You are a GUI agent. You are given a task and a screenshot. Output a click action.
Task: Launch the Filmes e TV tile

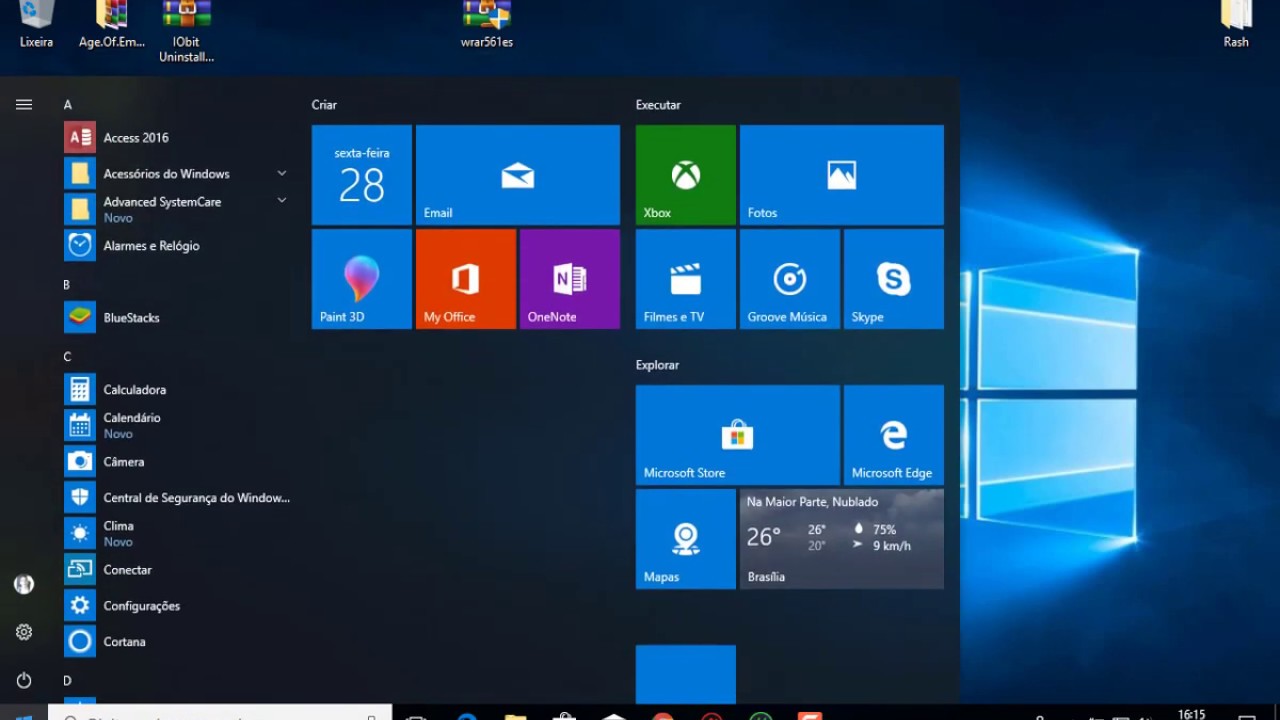(686, 279)
